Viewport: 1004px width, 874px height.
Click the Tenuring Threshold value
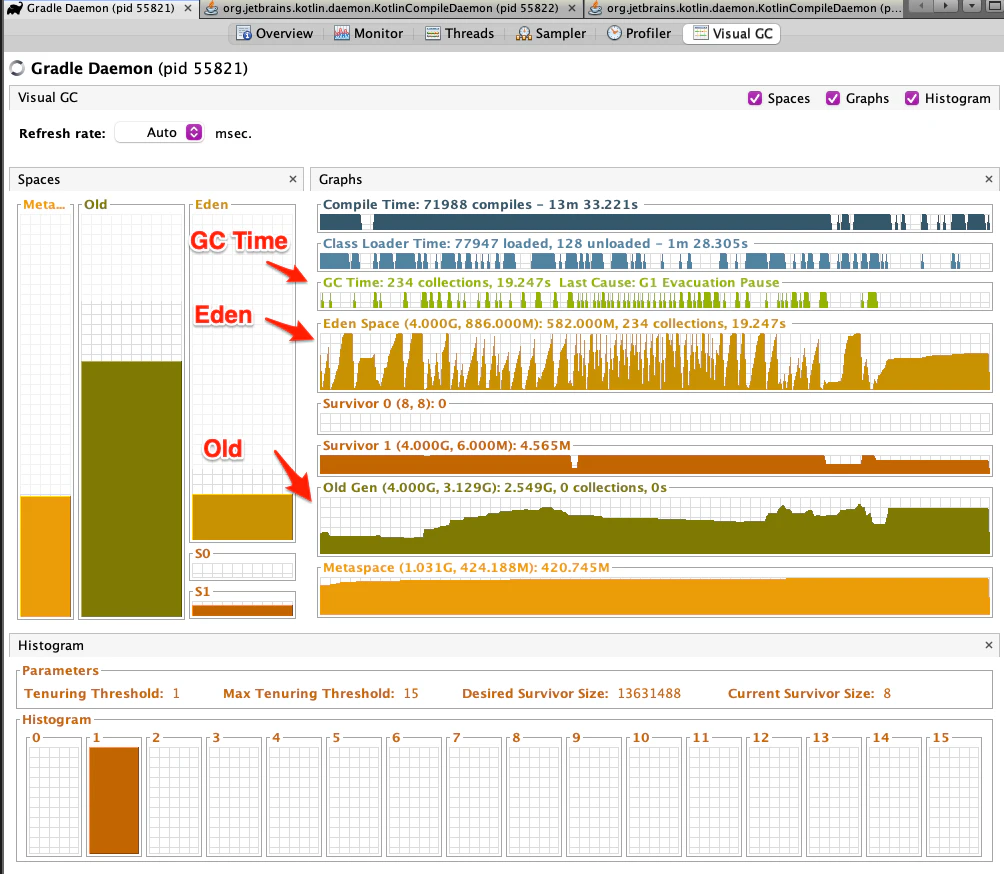click(176, 693)
